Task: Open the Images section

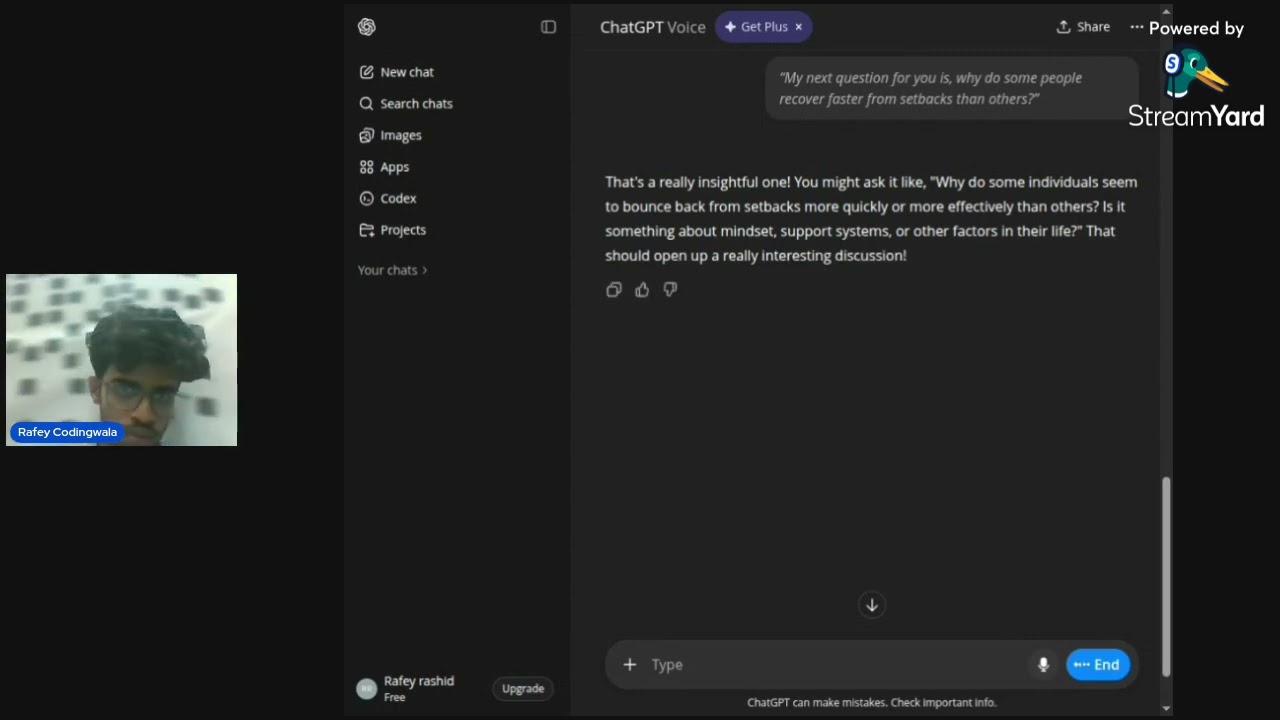Action: pos(391,135)
